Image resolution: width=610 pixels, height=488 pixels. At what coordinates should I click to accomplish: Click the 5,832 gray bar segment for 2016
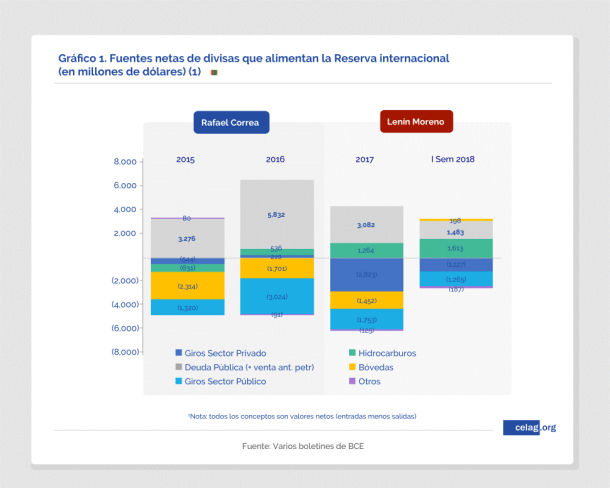click(x=276, y=214)
